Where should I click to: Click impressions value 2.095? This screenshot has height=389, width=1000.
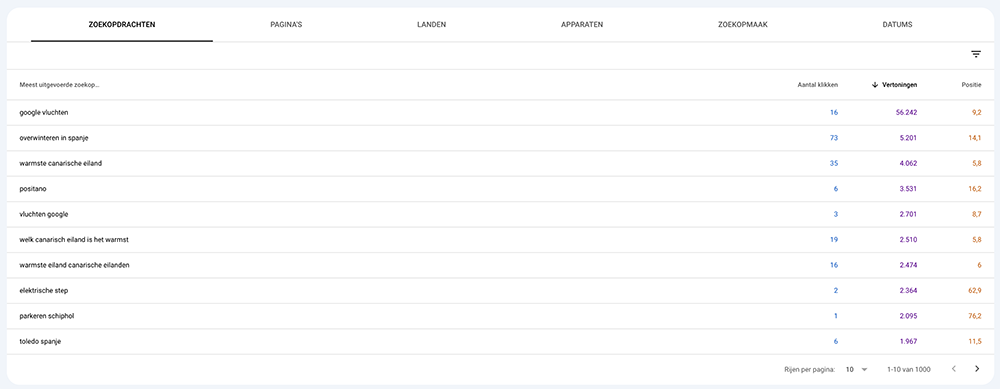pos(908,316)
